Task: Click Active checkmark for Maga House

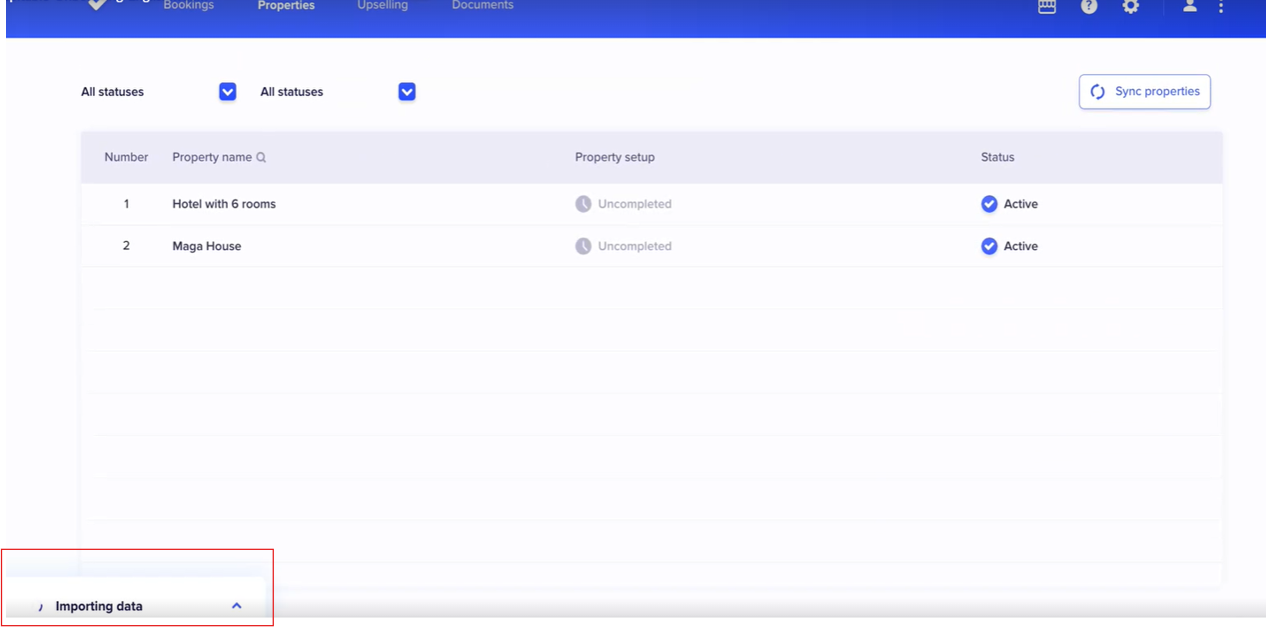Action: (x=989, y=246)
